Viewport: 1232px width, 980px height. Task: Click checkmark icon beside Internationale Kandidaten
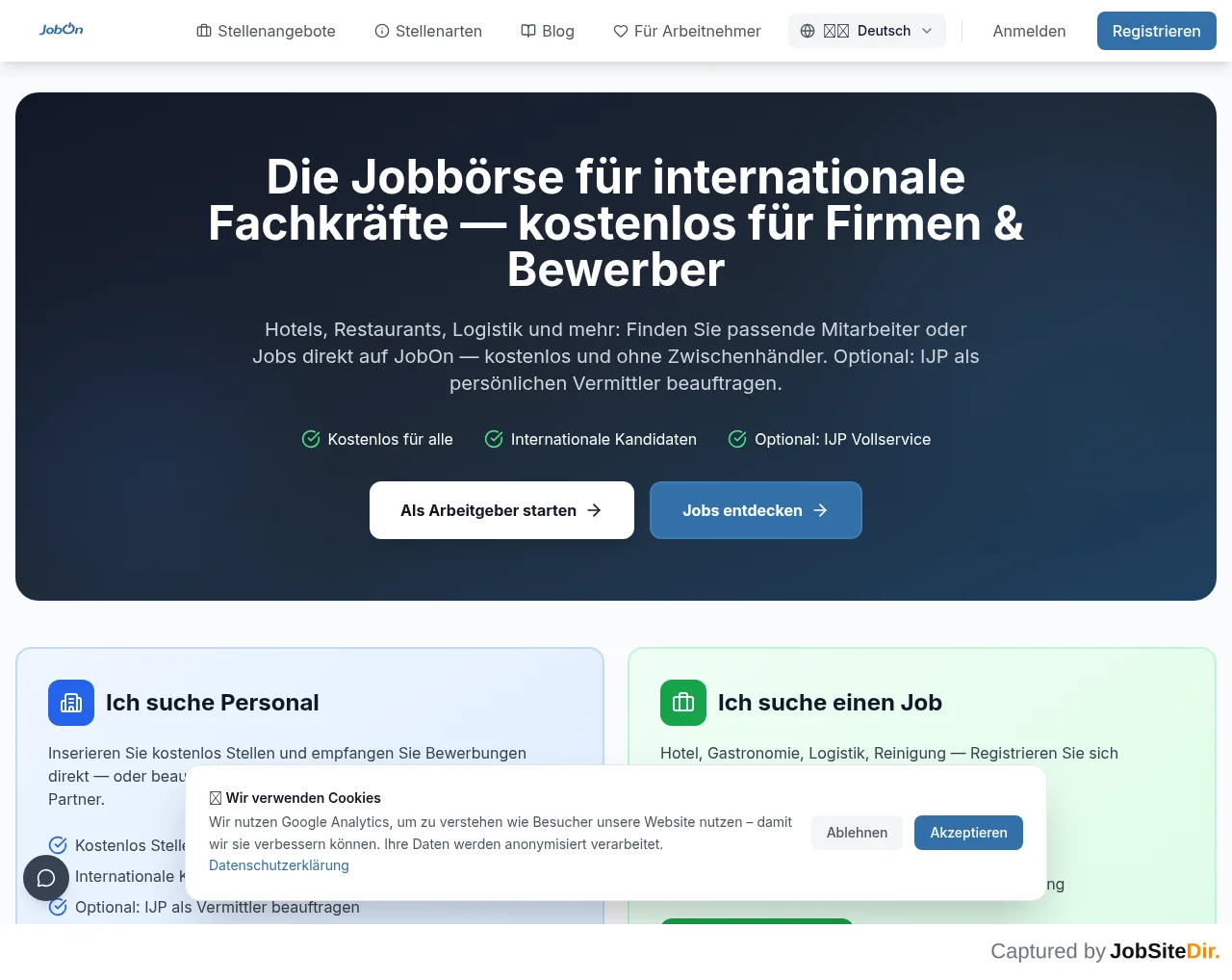pos(494,439)
